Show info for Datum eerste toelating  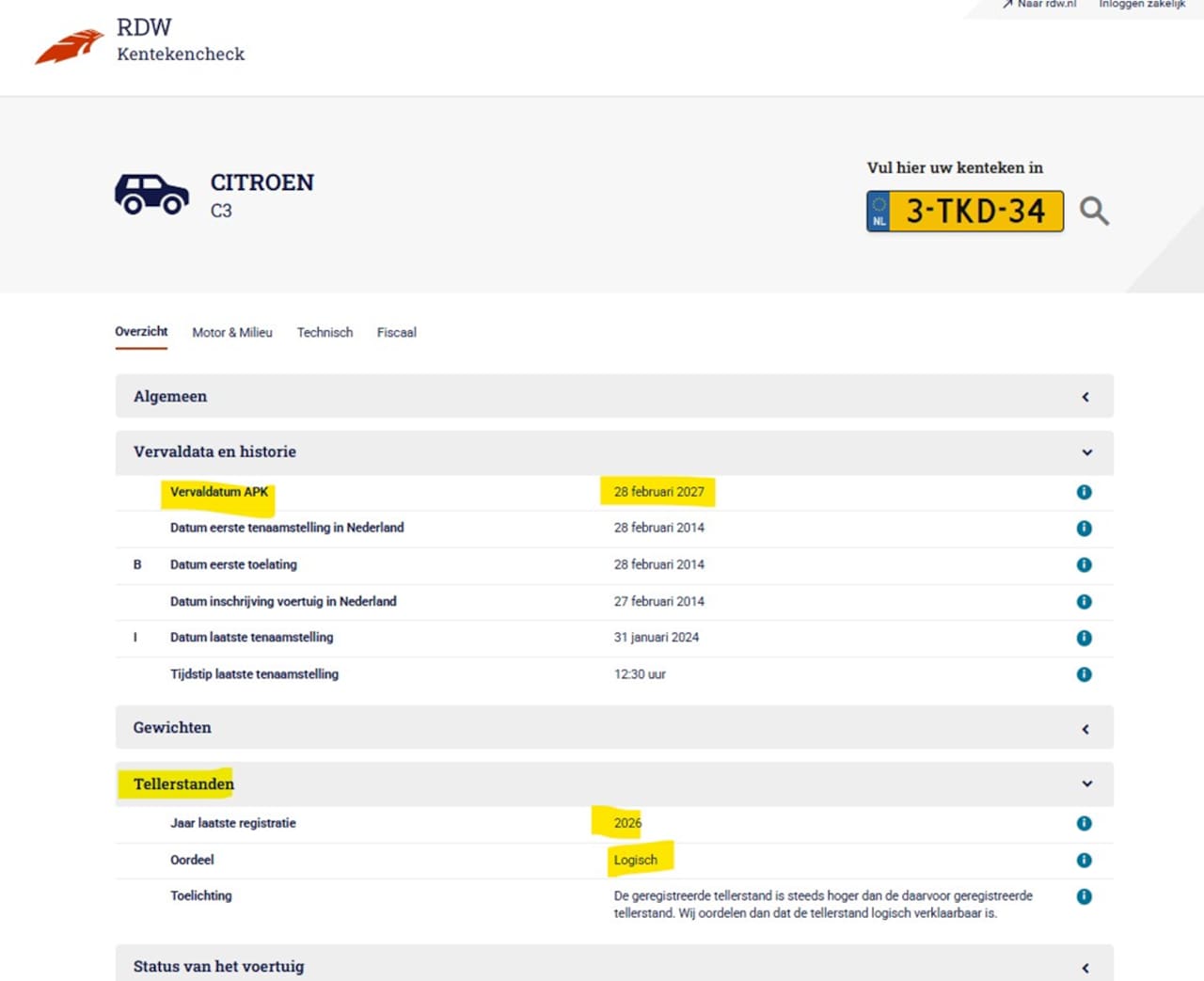(1084, 564)
